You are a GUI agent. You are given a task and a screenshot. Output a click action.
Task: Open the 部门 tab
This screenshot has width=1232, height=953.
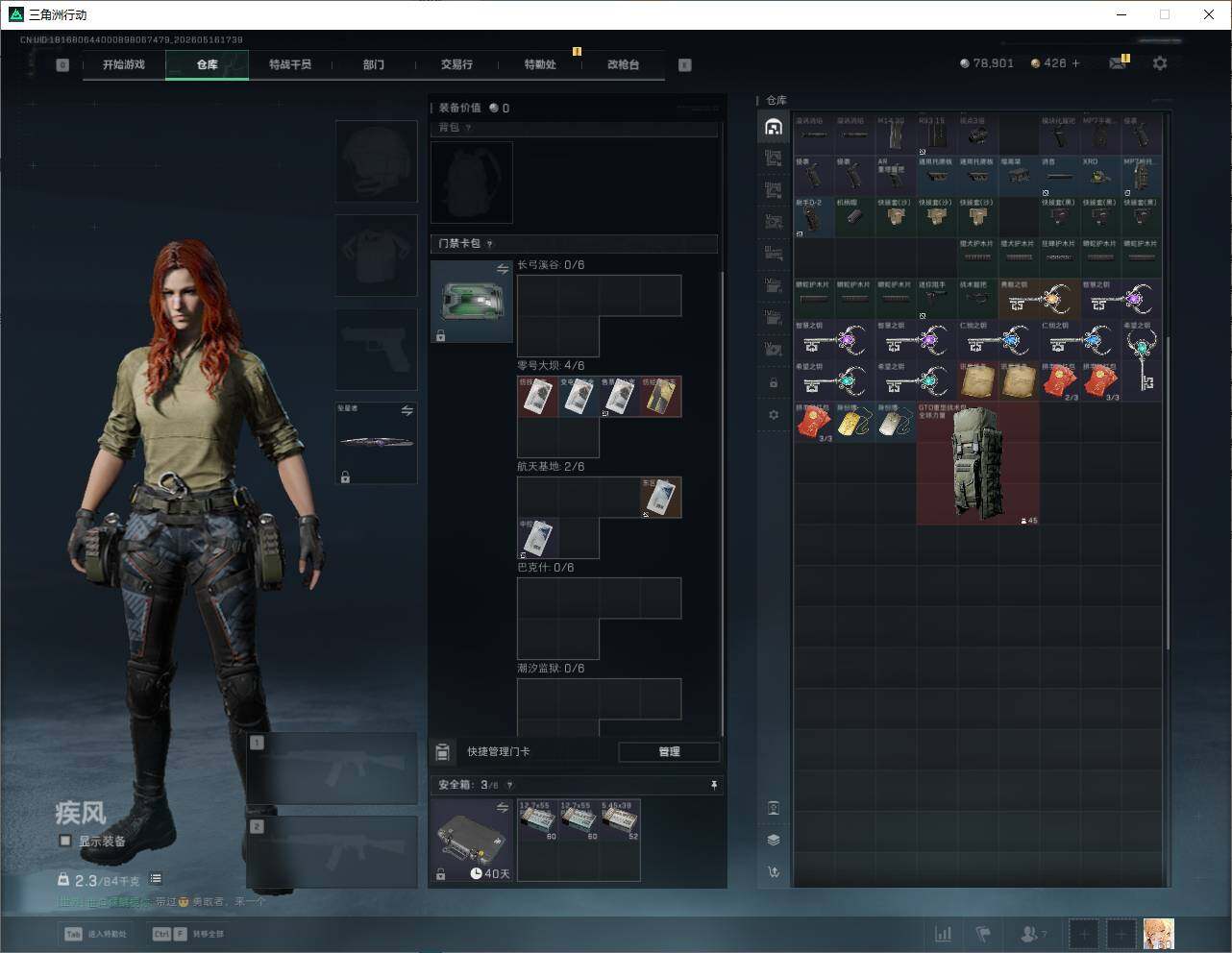coord(374,64)
